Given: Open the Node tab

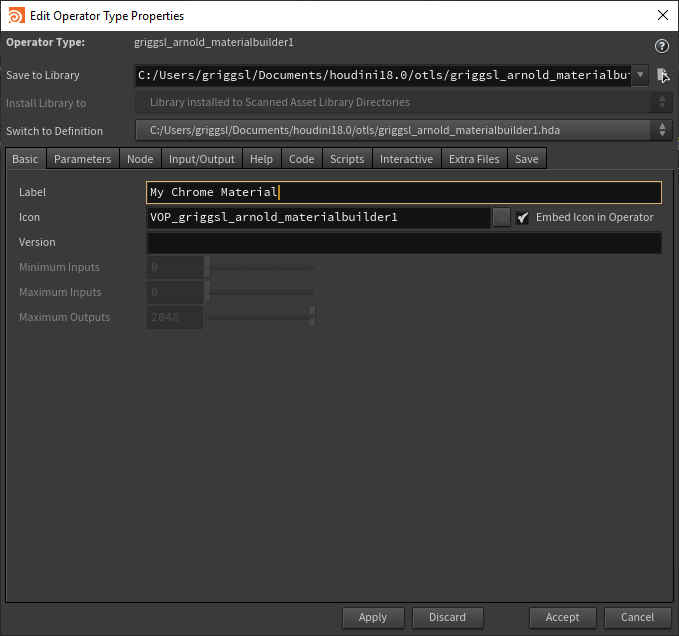Looking at the screenshot, I should coord(140,159).
